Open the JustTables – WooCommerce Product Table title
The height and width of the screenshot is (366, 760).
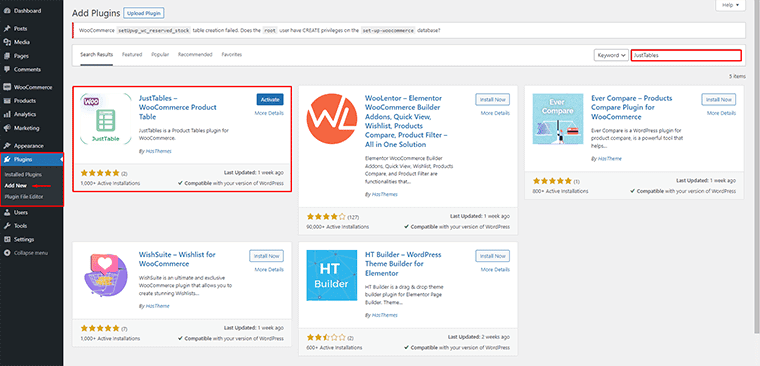[x=177, y=107]
